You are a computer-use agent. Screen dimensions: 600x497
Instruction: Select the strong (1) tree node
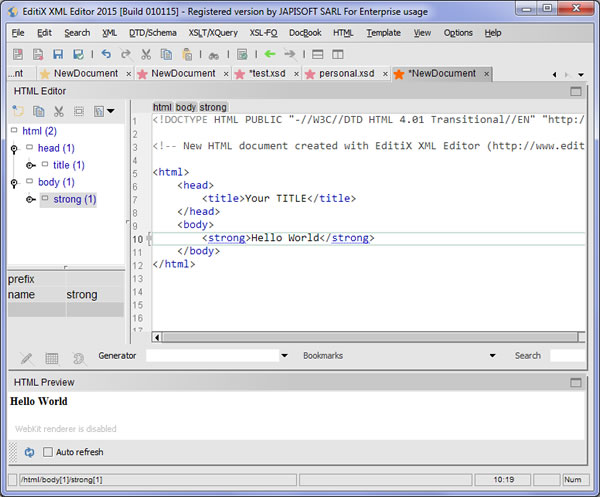click(x=75, y=199)
